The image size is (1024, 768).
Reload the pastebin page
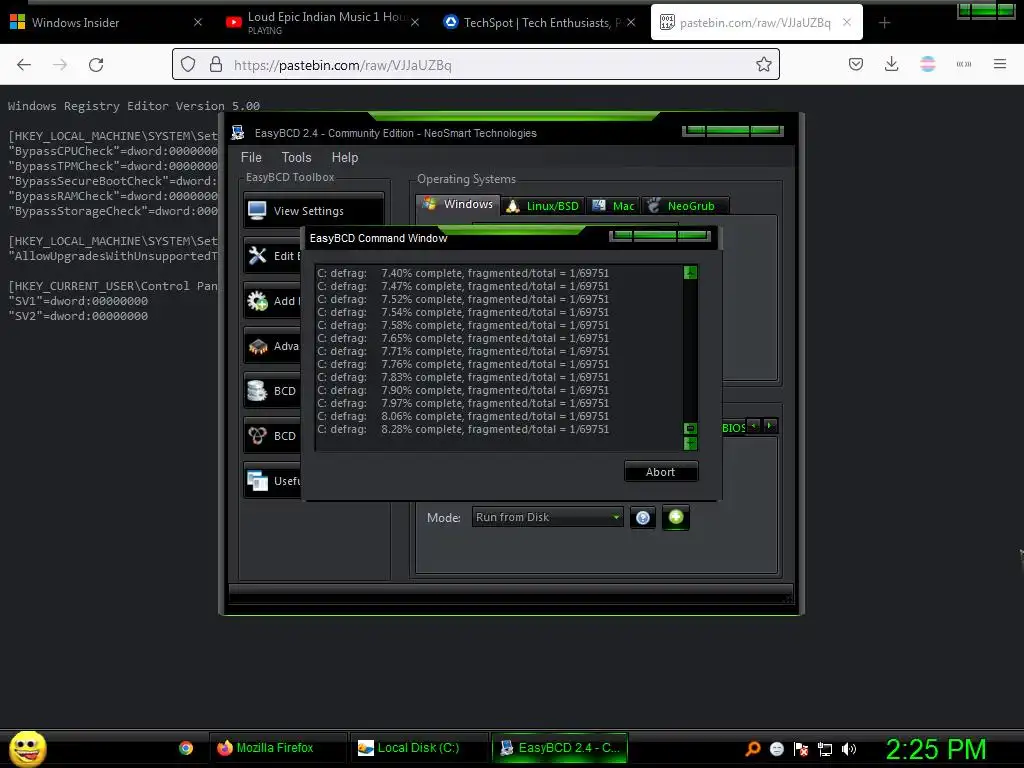(x=96, y=65)
